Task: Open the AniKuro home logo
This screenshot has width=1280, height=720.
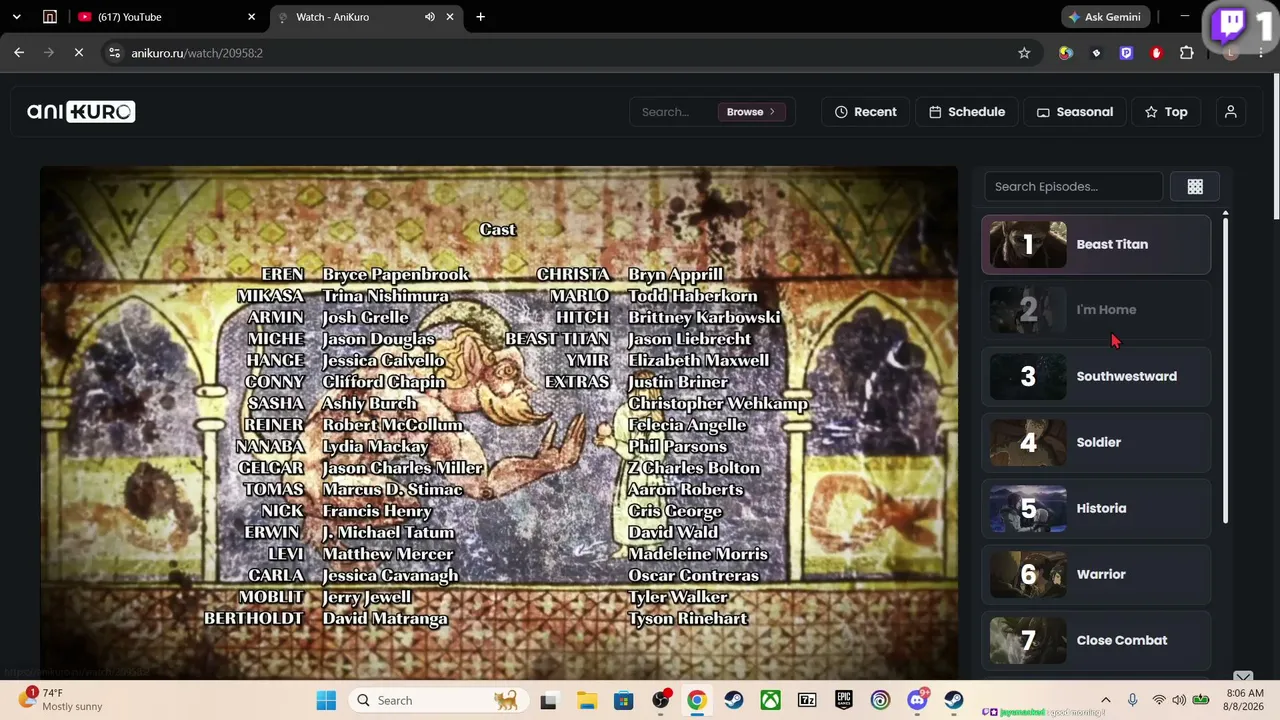Action: tap(81, 112)
